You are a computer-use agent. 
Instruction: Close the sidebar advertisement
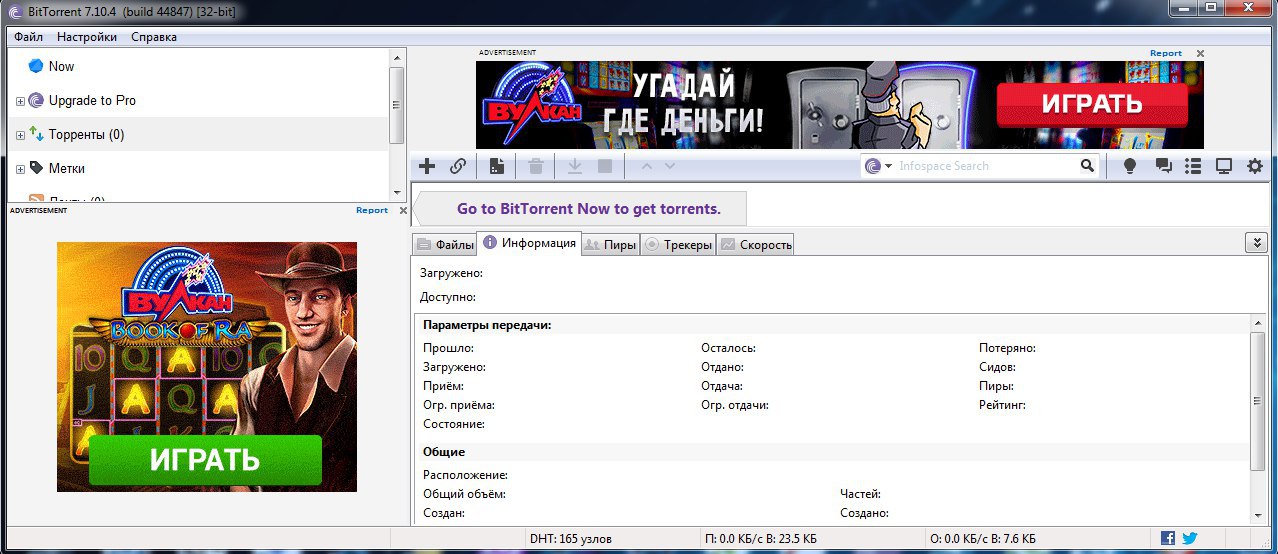point(403,210)
